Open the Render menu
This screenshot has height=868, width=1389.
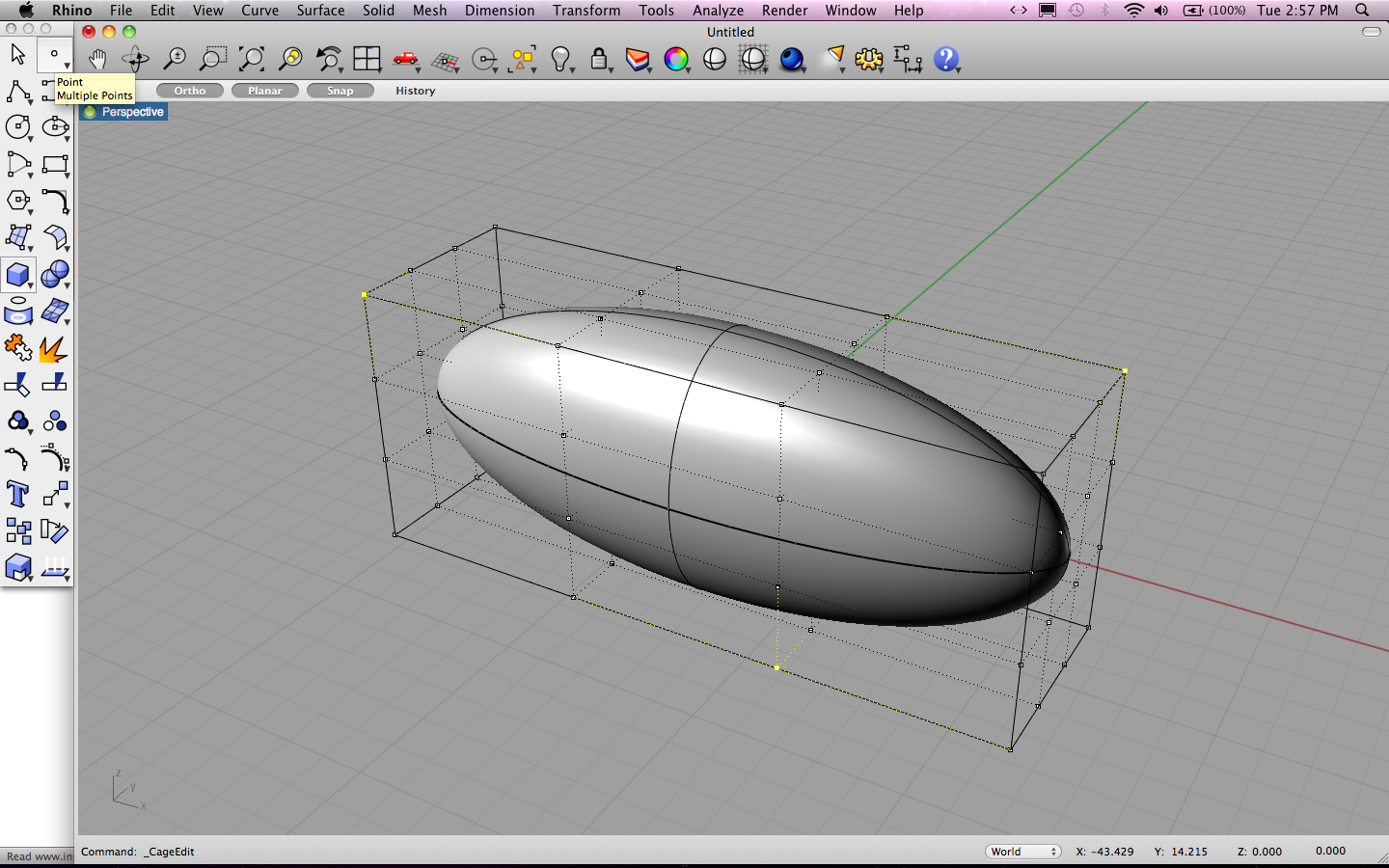pos(785,10)
